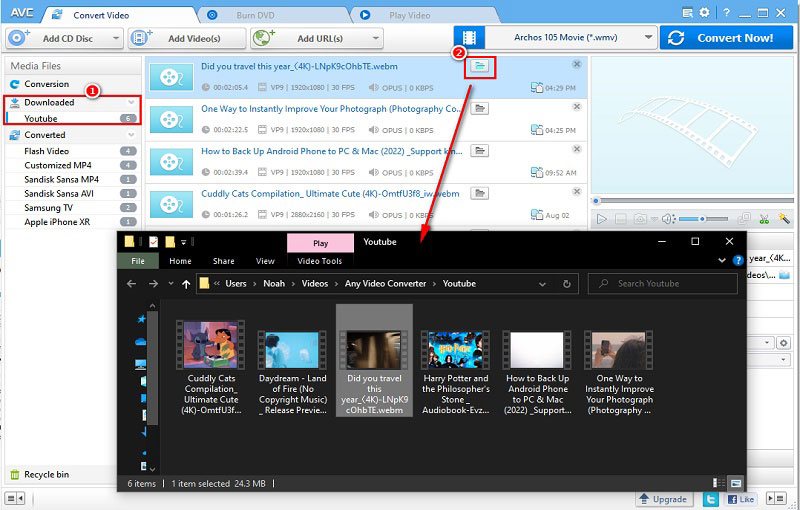
Task: Remove 'How to Back Up Android' from list
Action: tap(577, 149)
